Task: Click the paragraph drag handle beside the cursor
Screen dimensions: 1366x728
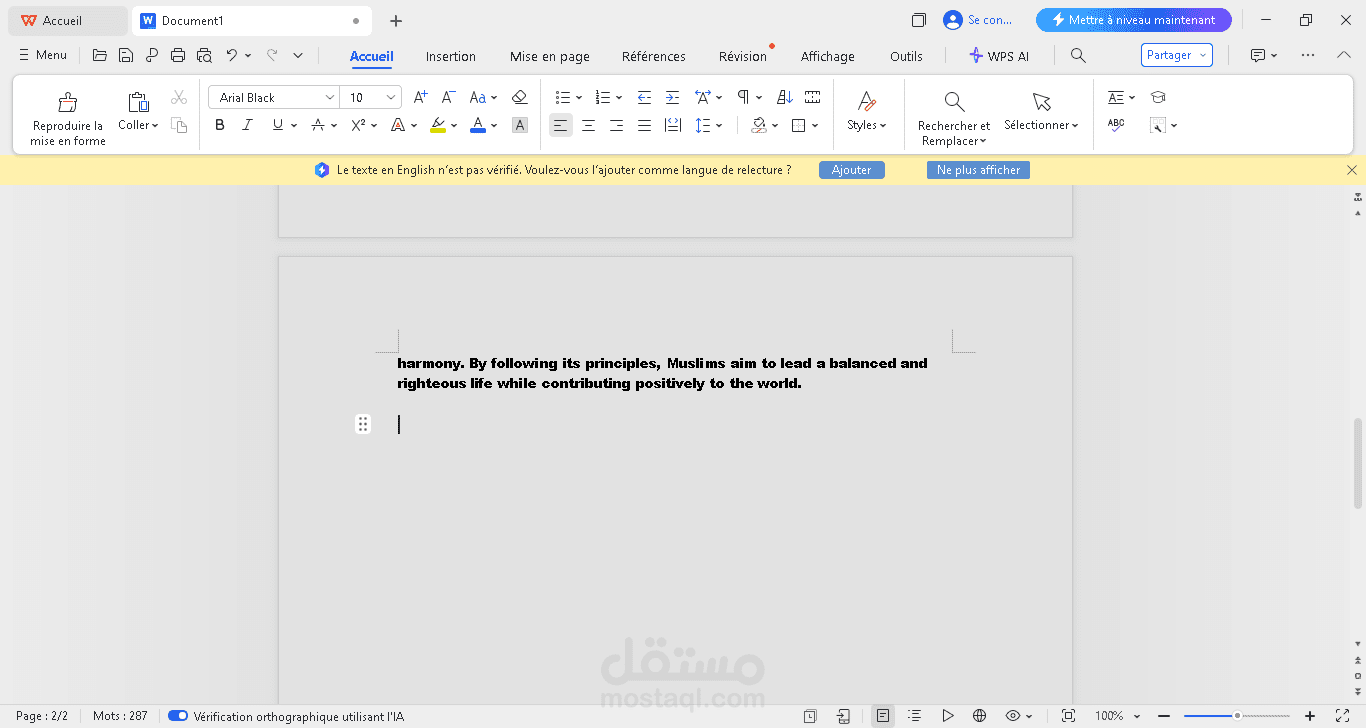Action: point(363,424)
